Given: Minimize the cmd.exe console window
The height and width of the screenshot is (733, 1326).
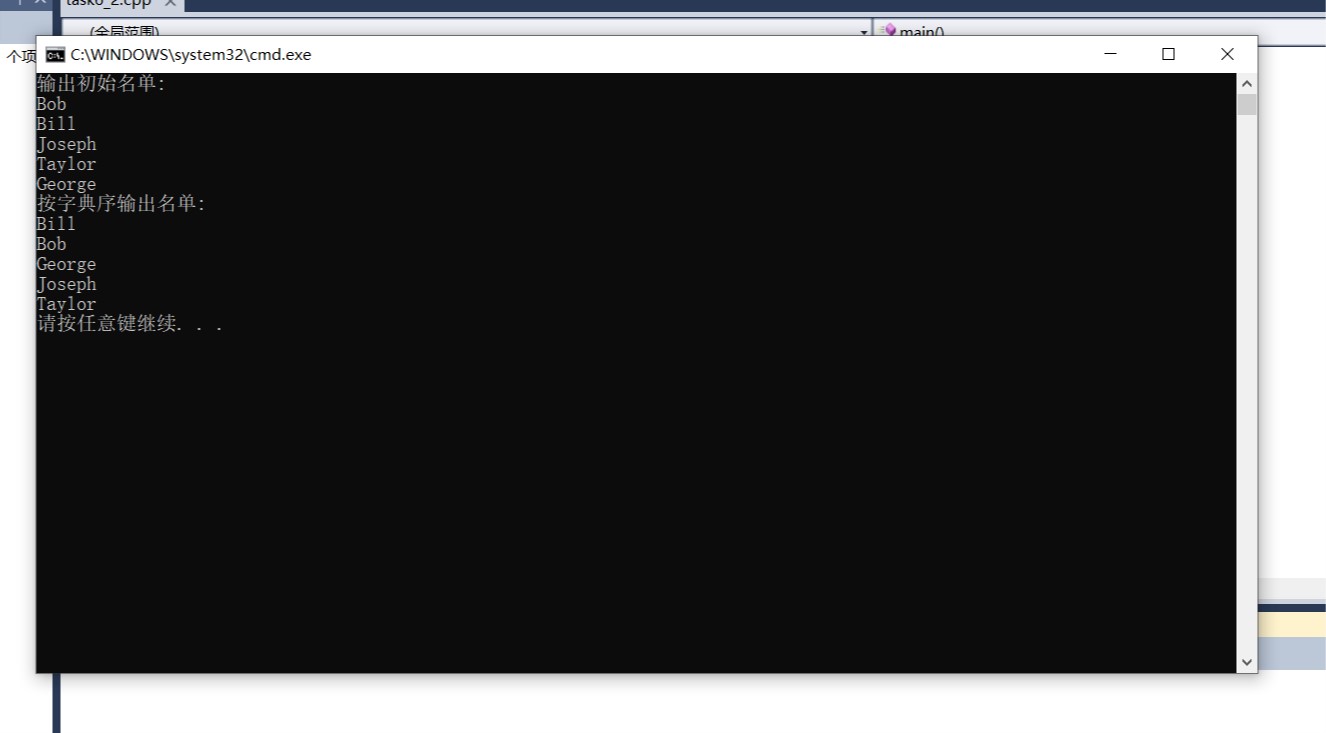Looking at the screenshot, I should point(1110,54).
